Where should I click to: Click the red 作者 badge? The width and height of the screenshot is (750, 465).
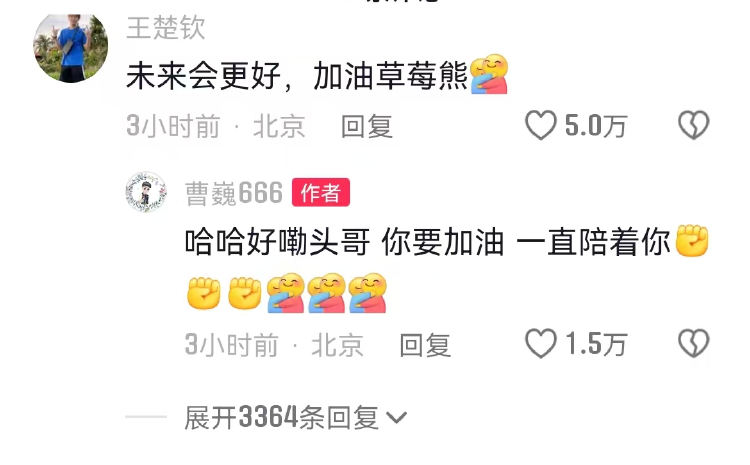point(321,192)
